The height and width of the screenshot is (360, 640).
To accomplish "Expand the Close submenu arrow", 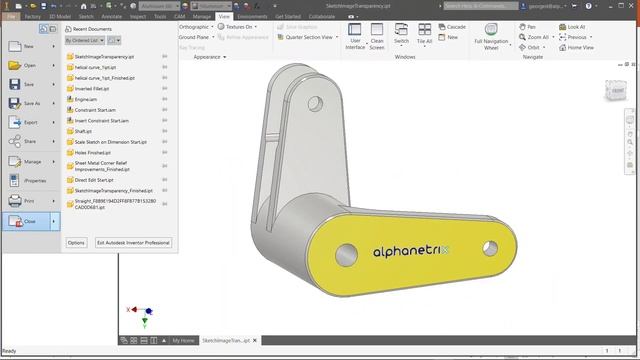I will 55,221.
